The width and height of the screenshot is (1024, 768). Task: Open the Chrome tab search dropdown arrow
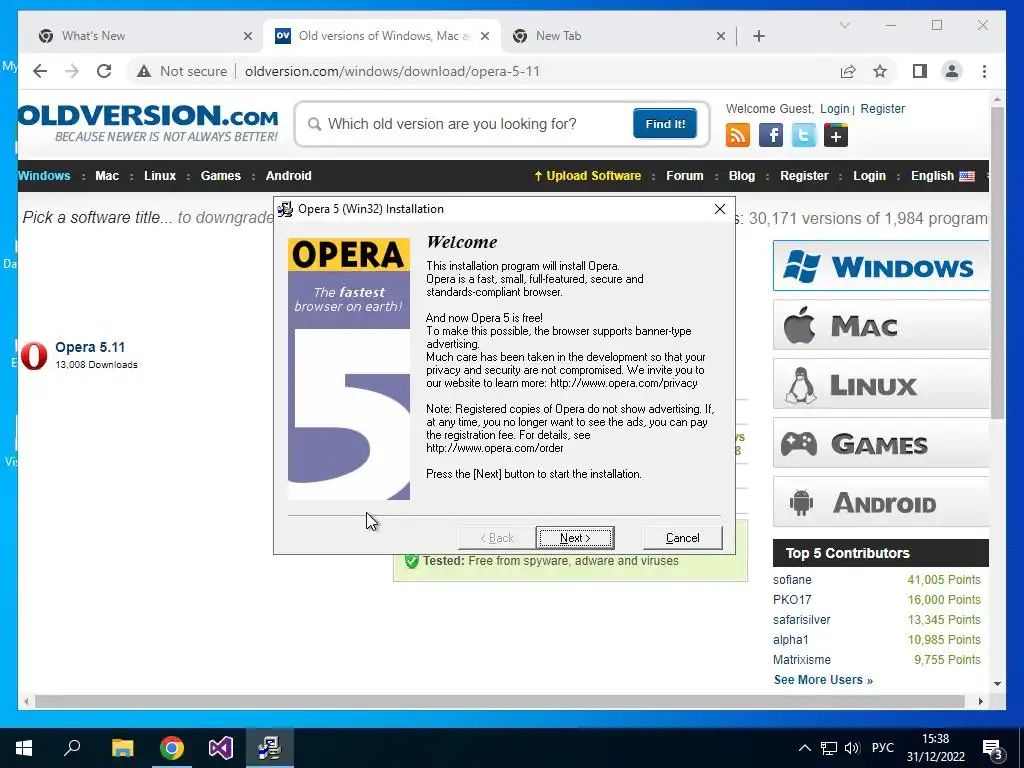(x=844, y=25)
